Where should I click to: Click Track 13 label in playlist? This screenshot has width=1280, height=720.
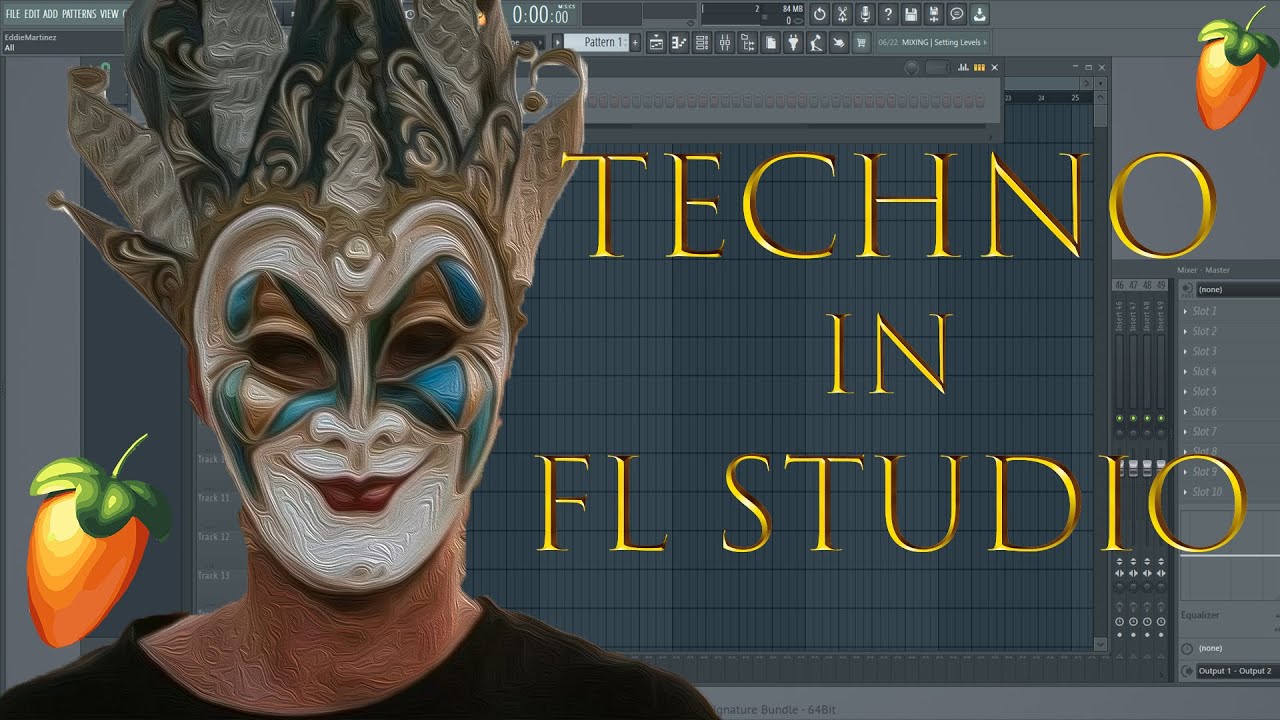(213, 575)
